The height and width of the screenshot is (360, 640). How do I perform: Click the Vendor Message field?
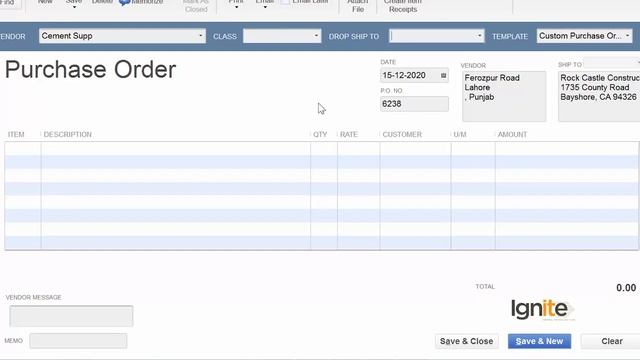(x=71, y=316)
